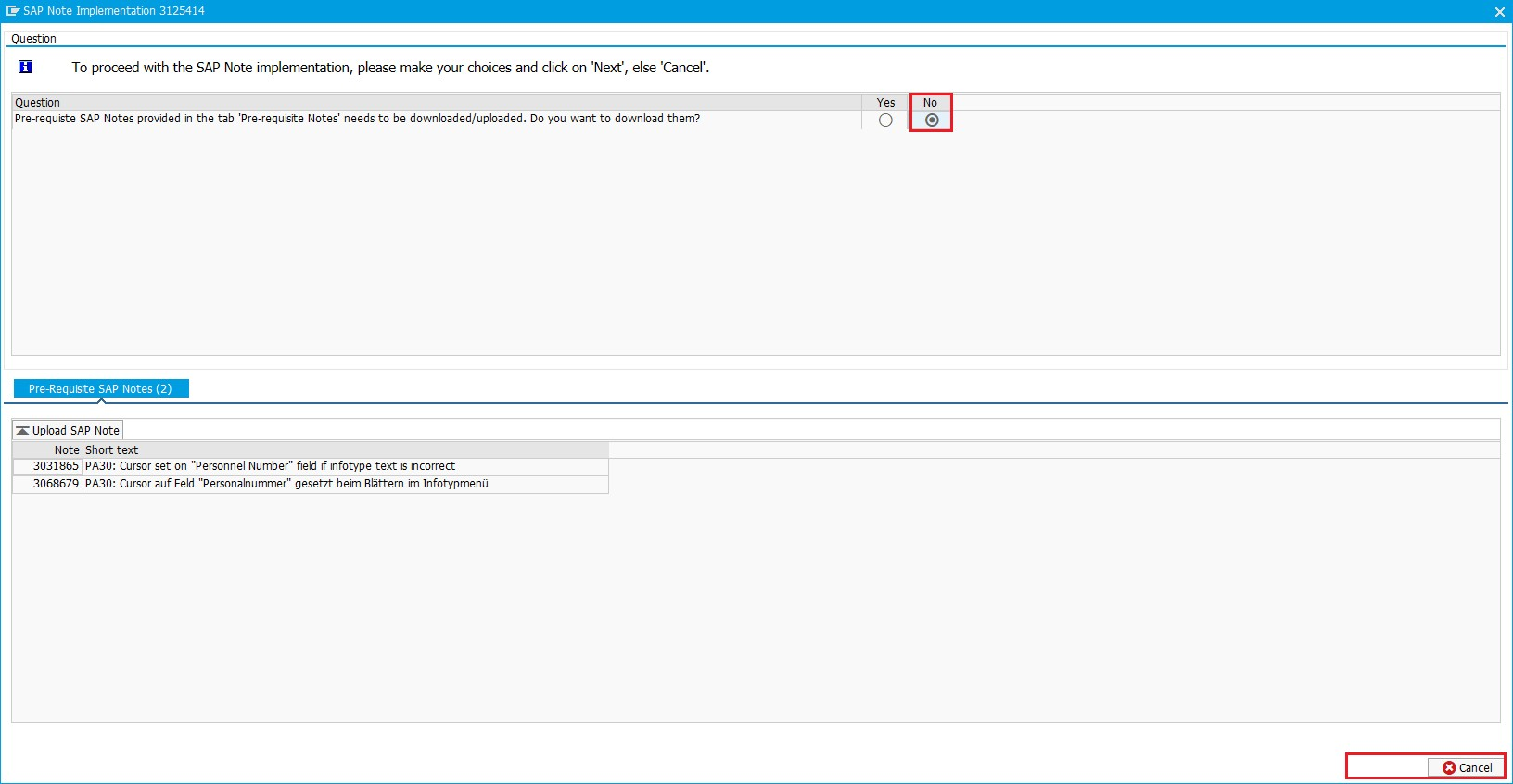Close the SAP Note Implementation dialog
This screenshot has height=784, width=1513.
pyautogui.click(x=1499, y=12)
